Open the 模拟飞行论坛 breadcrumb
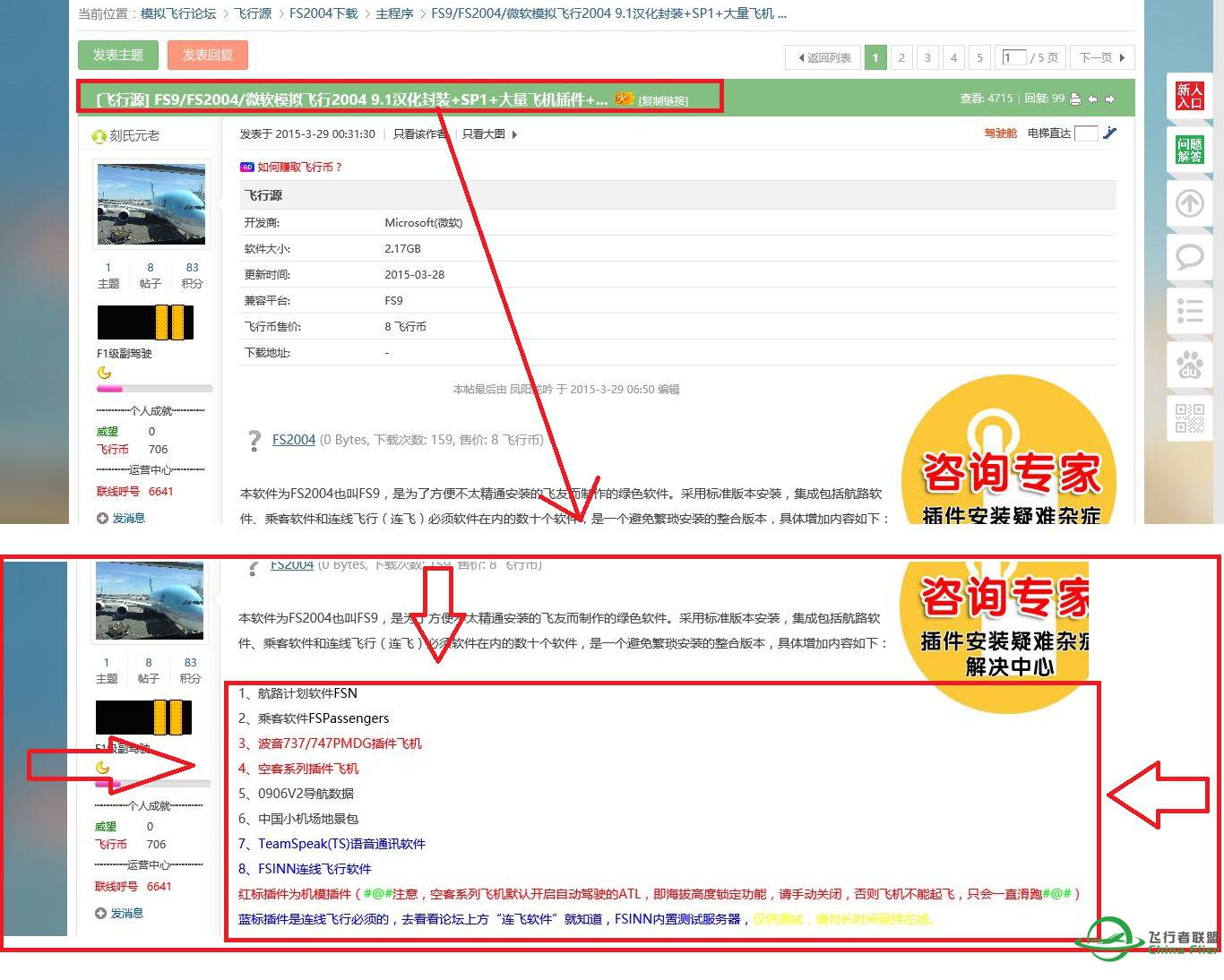This screenshot has width=1224, height=980. click(x=178, y=13)
